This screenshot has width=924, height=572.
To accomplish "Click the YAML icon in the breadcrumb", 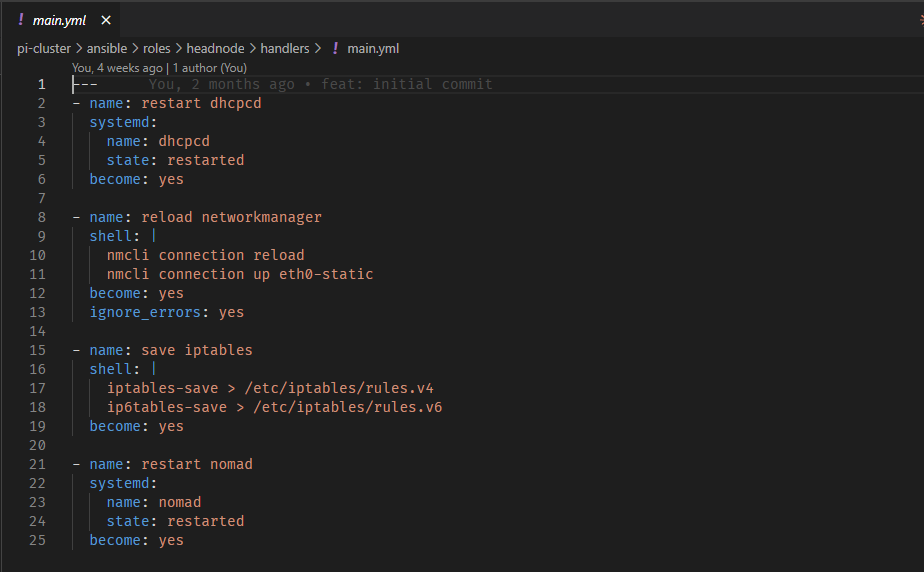I will coord(335,48).
